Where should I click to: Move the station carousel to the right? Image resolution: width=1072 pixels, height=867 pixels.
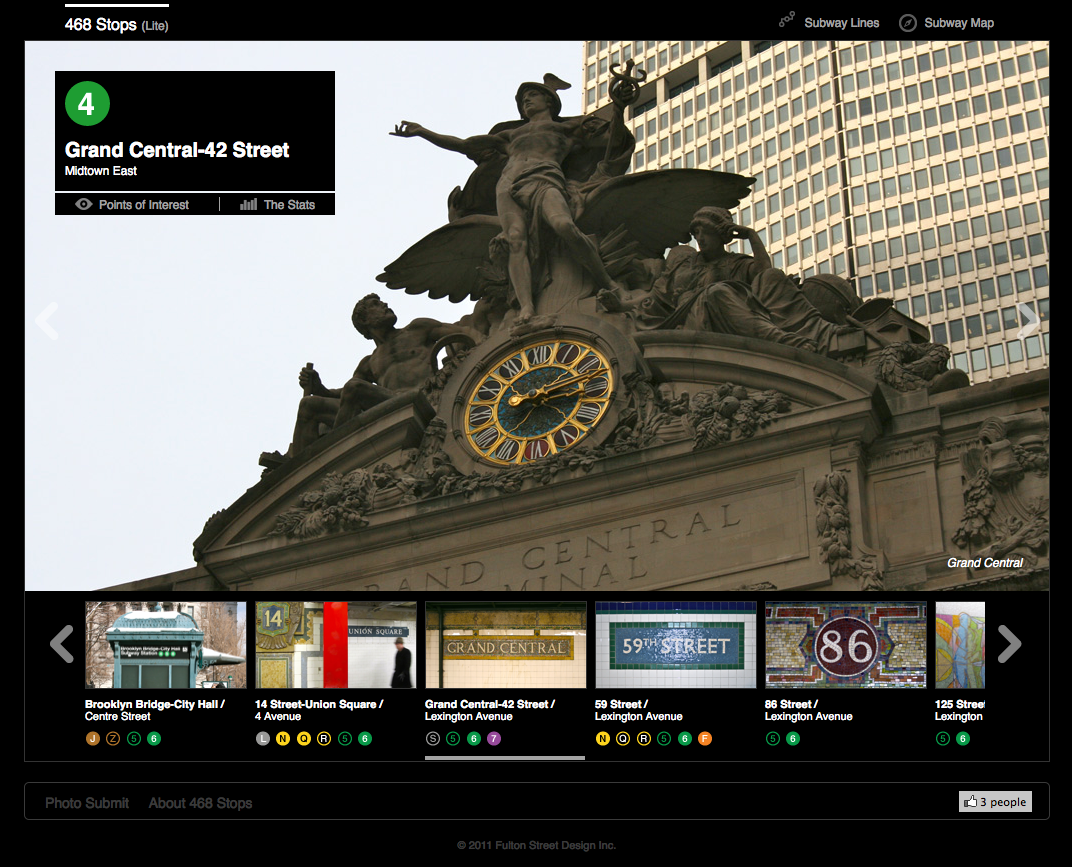(1009, 643)
